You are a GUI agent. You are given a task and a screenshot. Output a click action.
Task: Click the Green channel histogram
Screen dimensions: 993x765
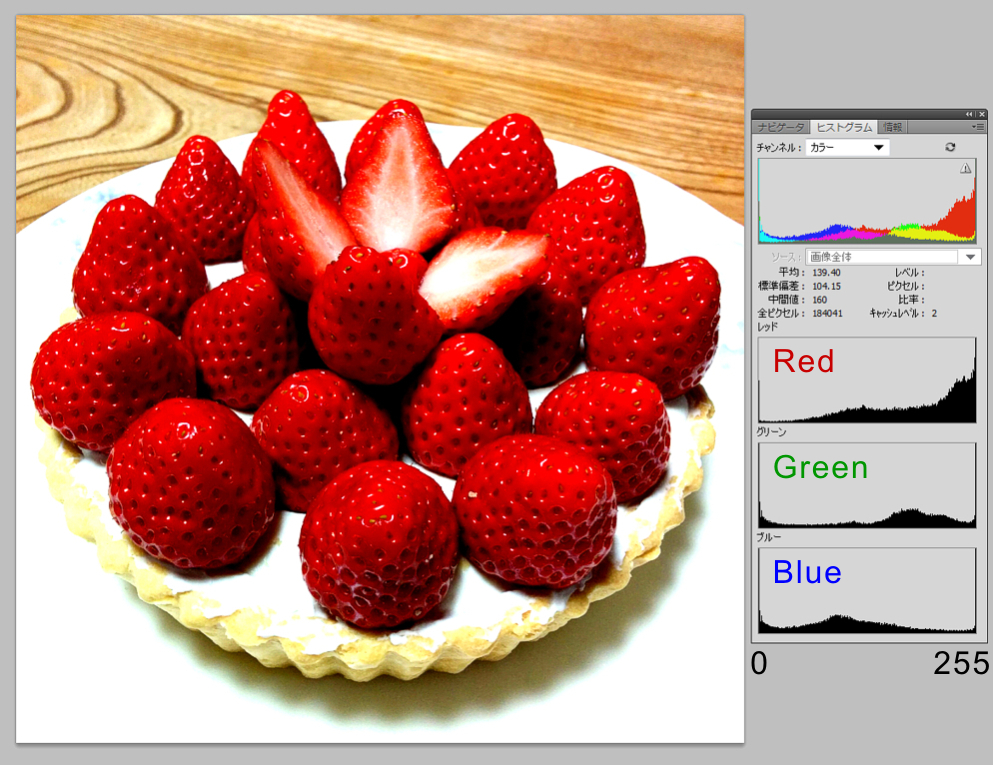coord(867,485)
